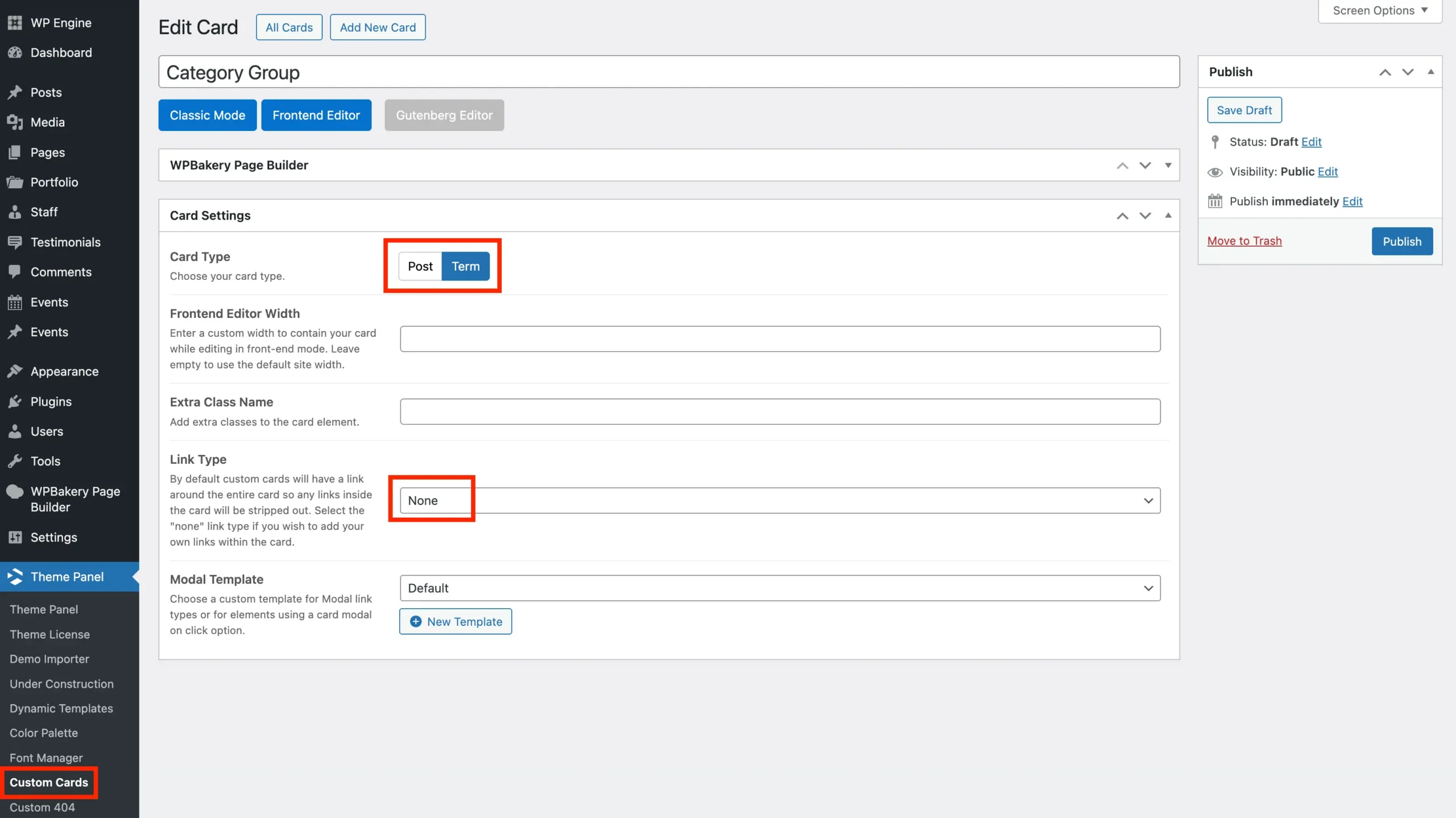
Task: Select Term card type
Action: tap(465, 266)
